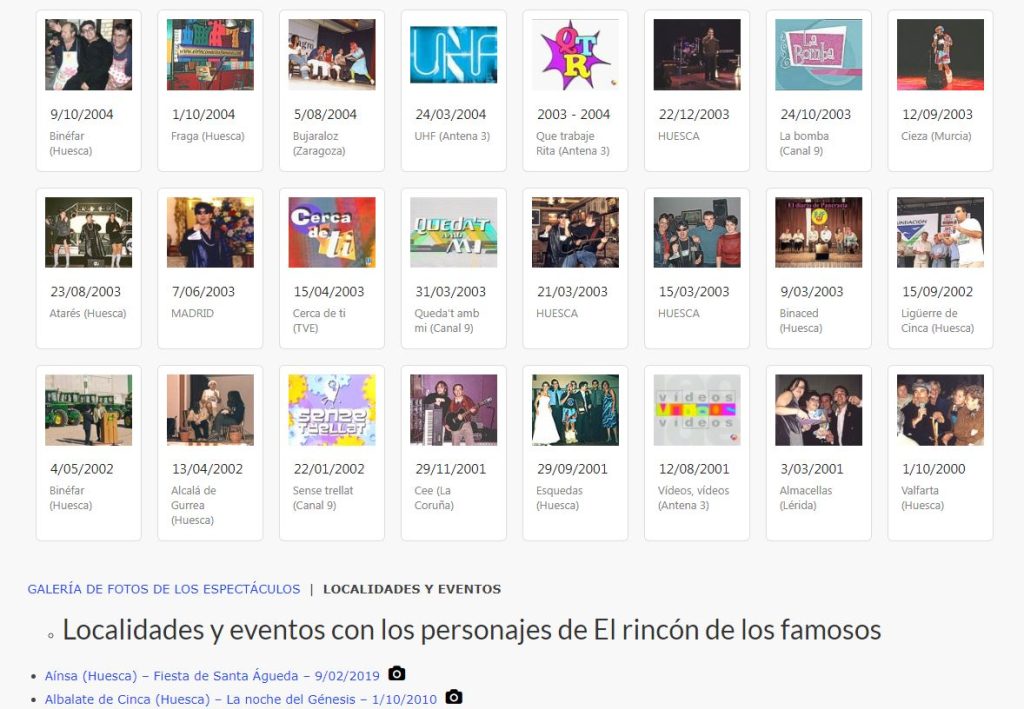Open Aínsa Fiesta de Santa Águeda link
The width and height of the screenshot is (1024, 709).
pyautogui.click(x=213, y=676)
